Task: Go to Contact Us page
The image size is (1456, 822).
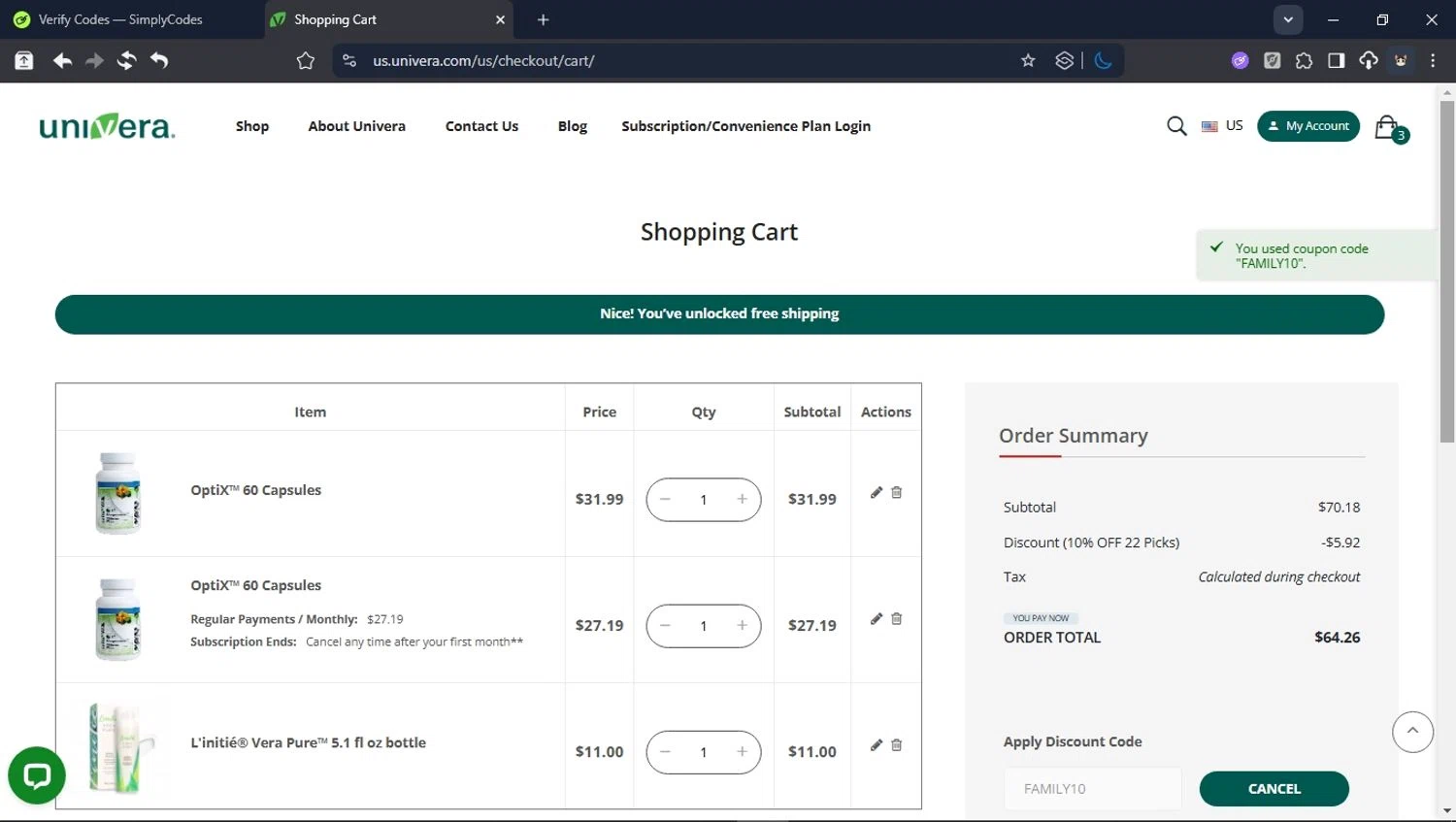Action: pos(481,126)
